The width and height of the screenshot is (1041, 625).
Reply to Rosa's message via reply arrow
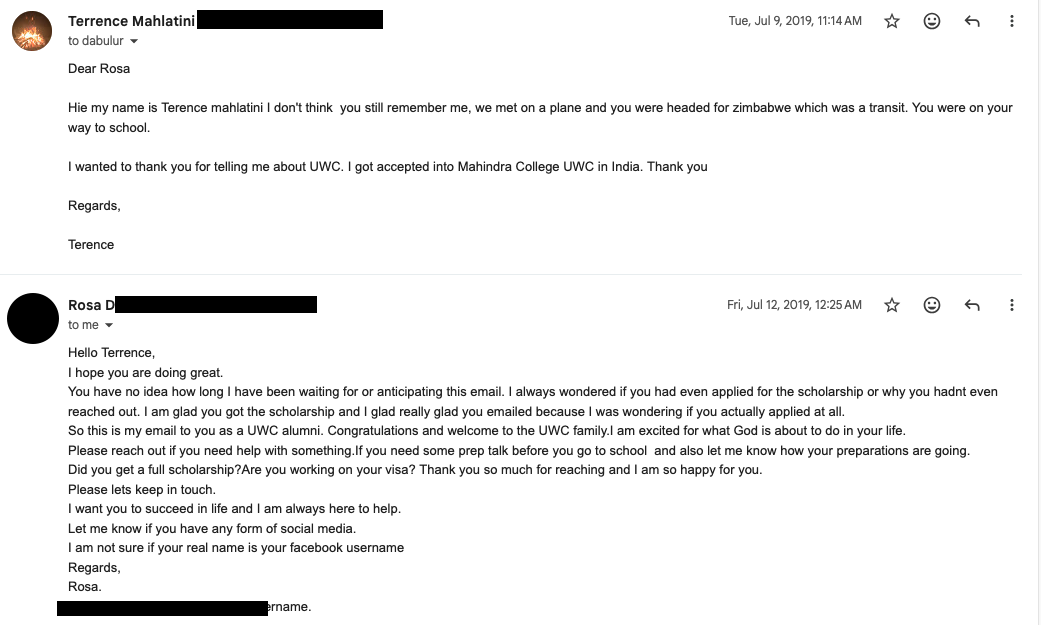click(972, 304)
